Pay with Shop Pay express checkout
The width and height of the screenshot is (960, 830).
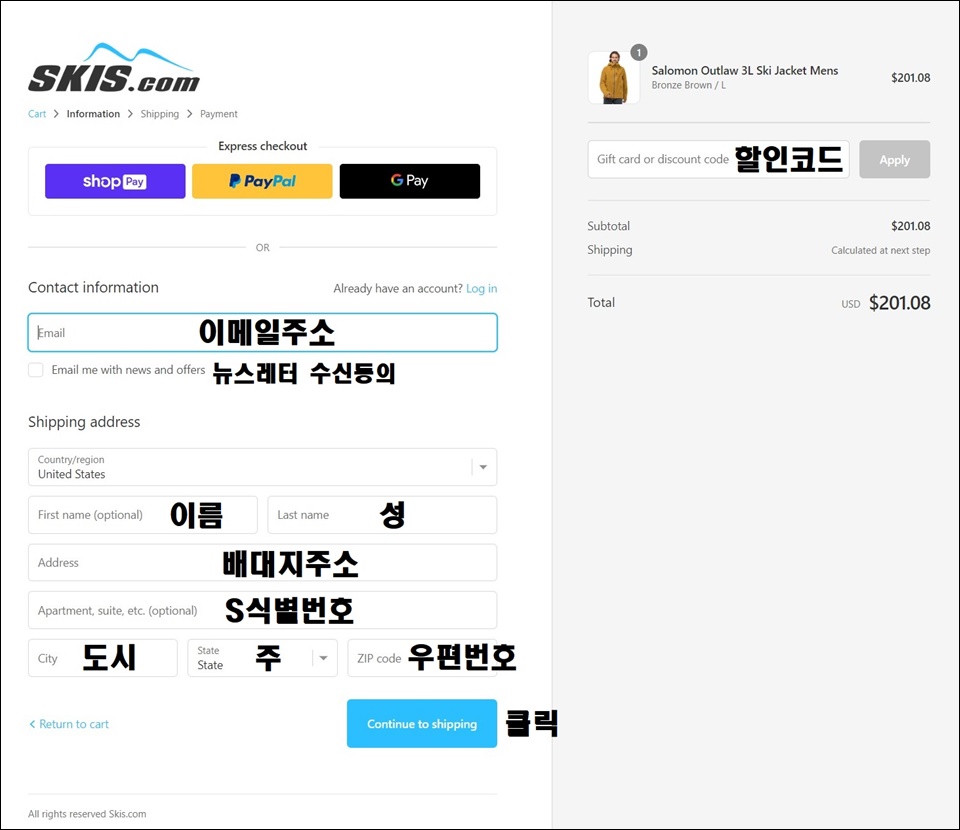(x=115, y=181)
